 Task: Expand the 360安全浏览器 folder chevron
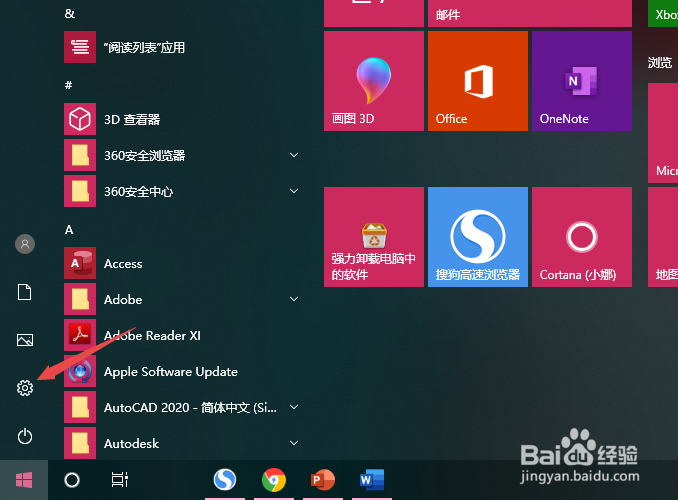294,155
